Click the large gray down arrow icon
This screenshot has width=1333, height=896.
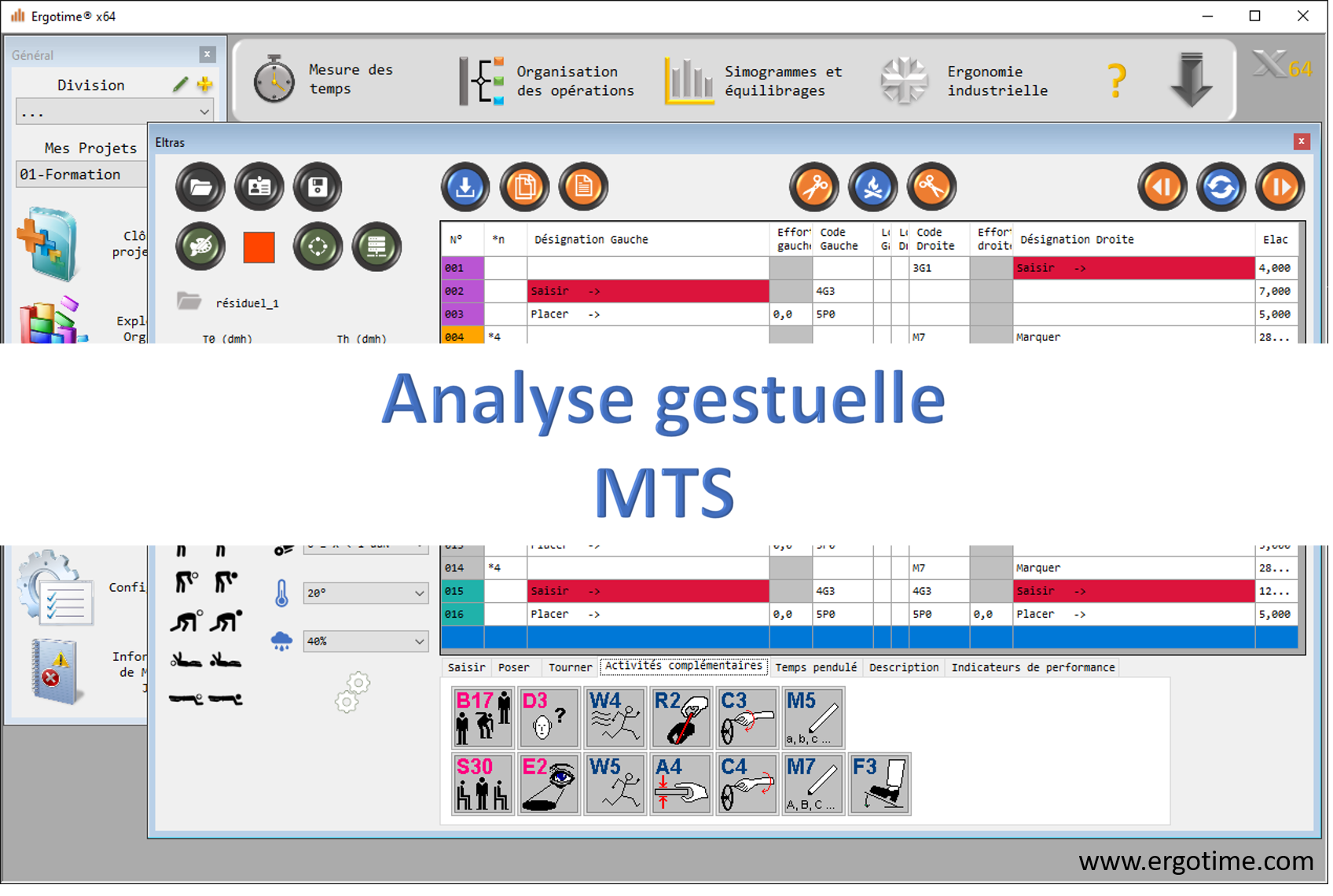[x=1192, y=80]
